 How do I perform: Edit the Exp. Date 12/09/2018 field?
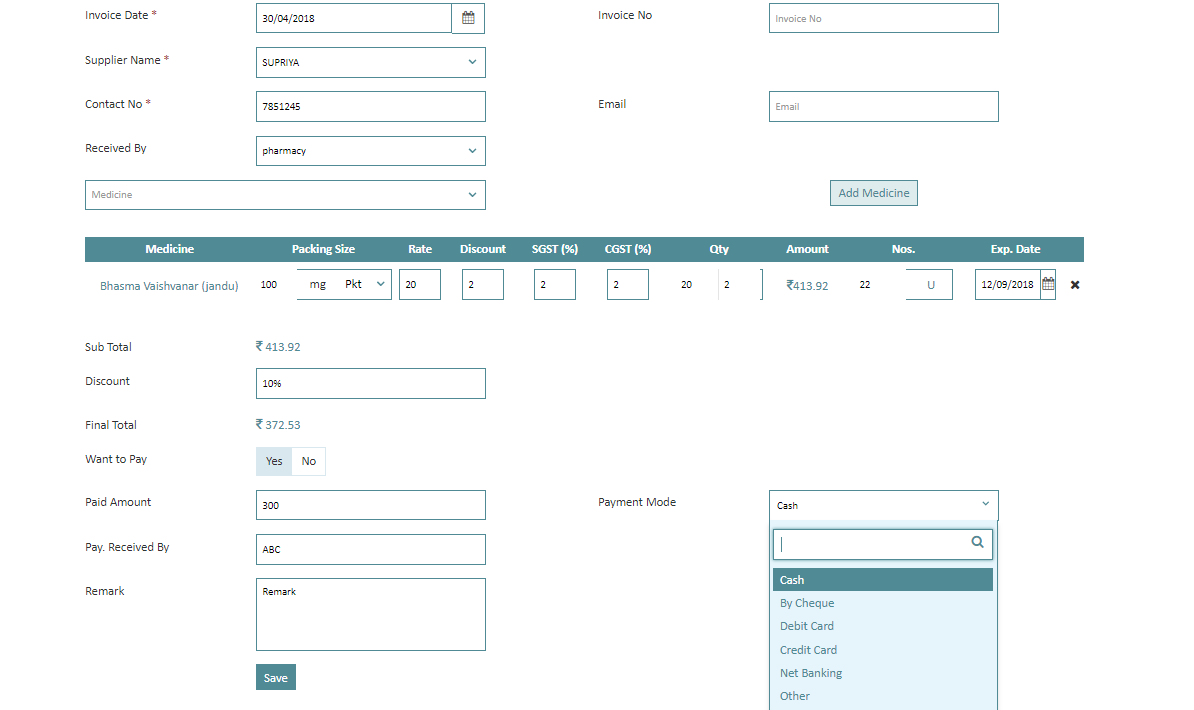coord(1007,284)
